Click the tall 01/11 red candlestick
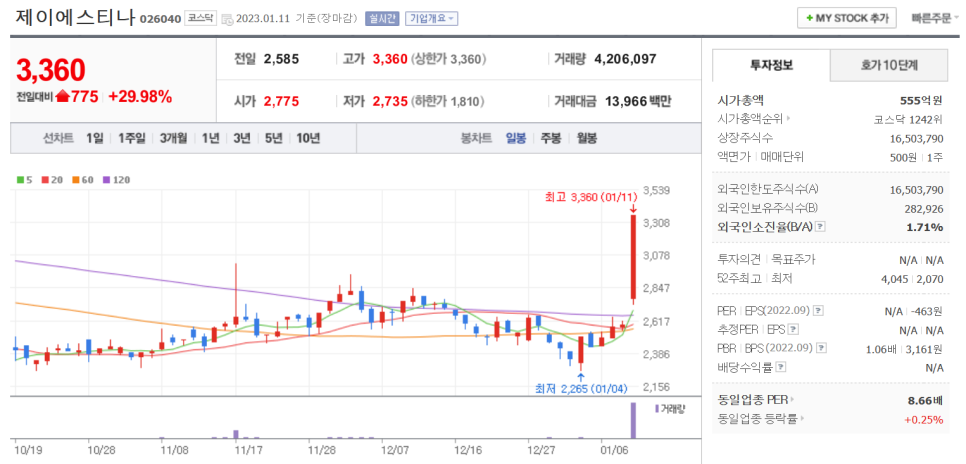 pyautogui.click(x=633, y=258)
